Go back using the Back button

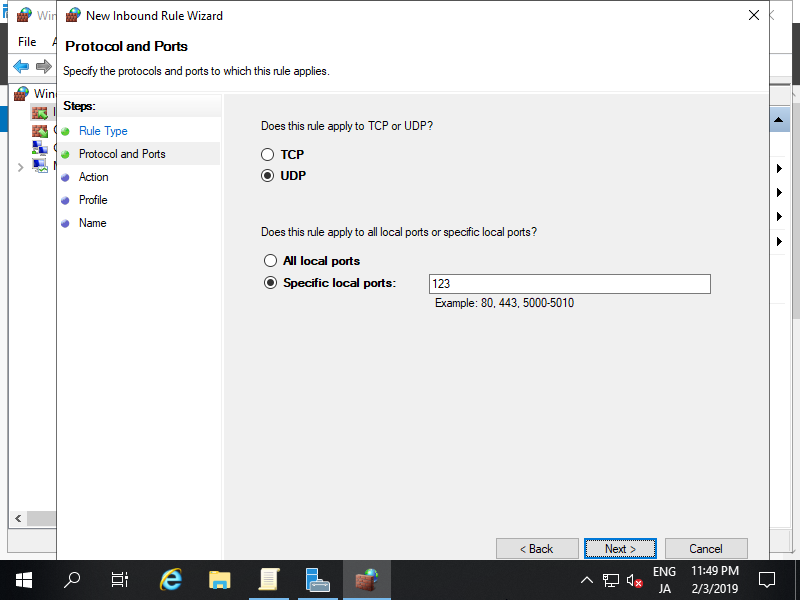tap(537, 548)
